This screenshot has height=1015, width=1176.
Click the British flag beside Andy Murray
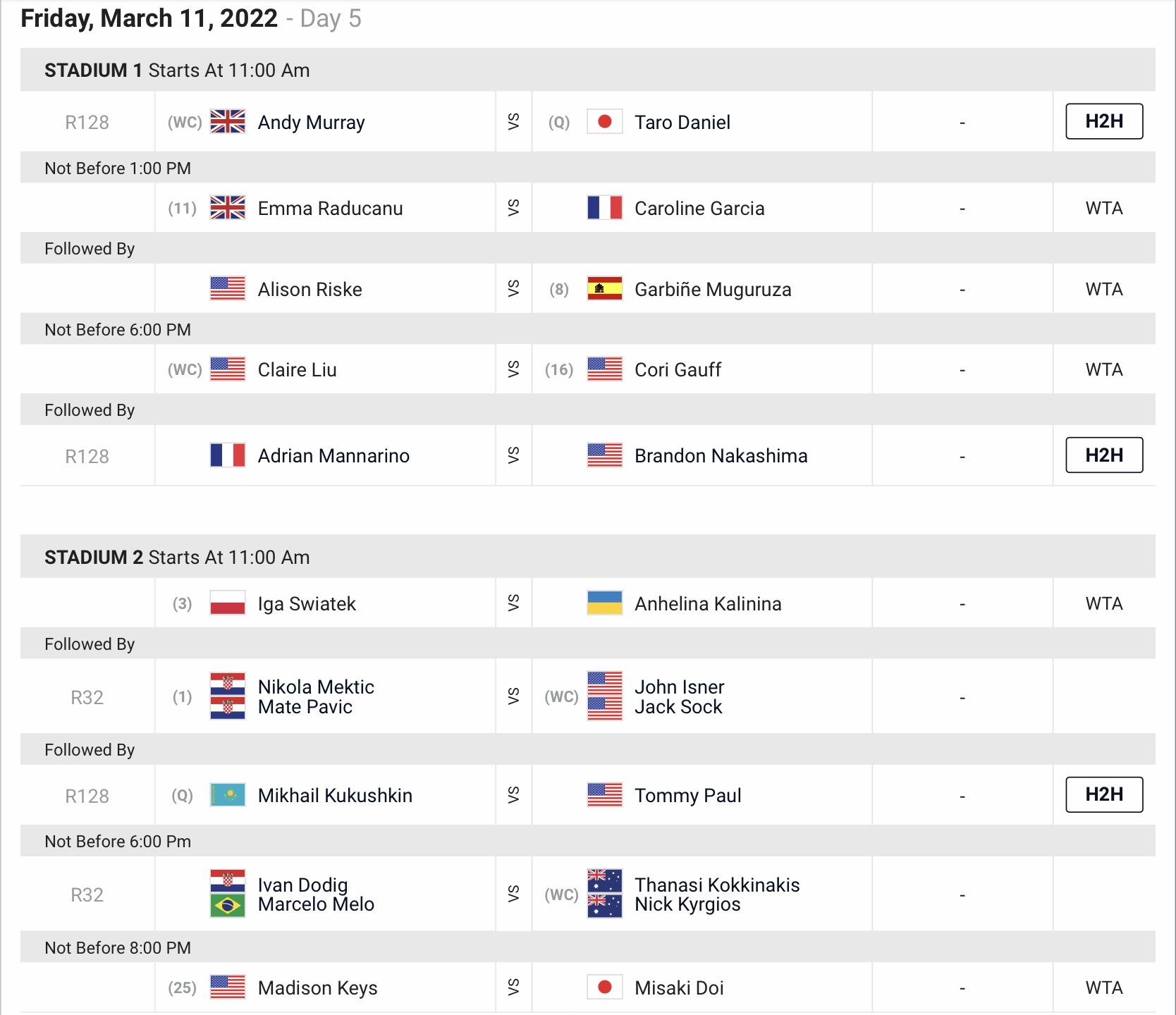coord(228,122)
